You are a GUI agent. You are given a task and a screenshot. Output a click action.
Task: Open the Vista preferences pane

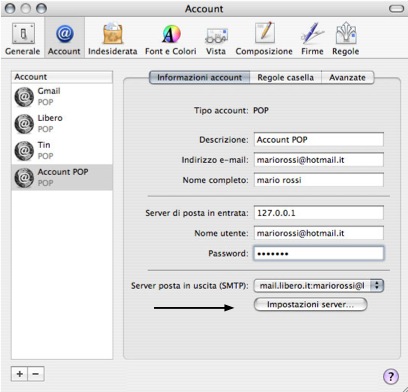click(x=216, y=39)
